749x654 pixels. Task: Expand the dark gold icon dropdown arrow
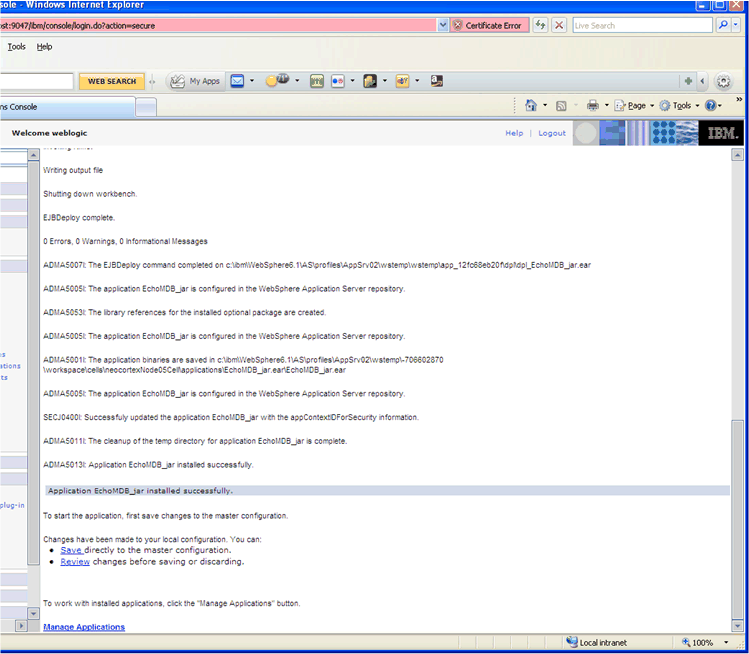tap(385, 81)
